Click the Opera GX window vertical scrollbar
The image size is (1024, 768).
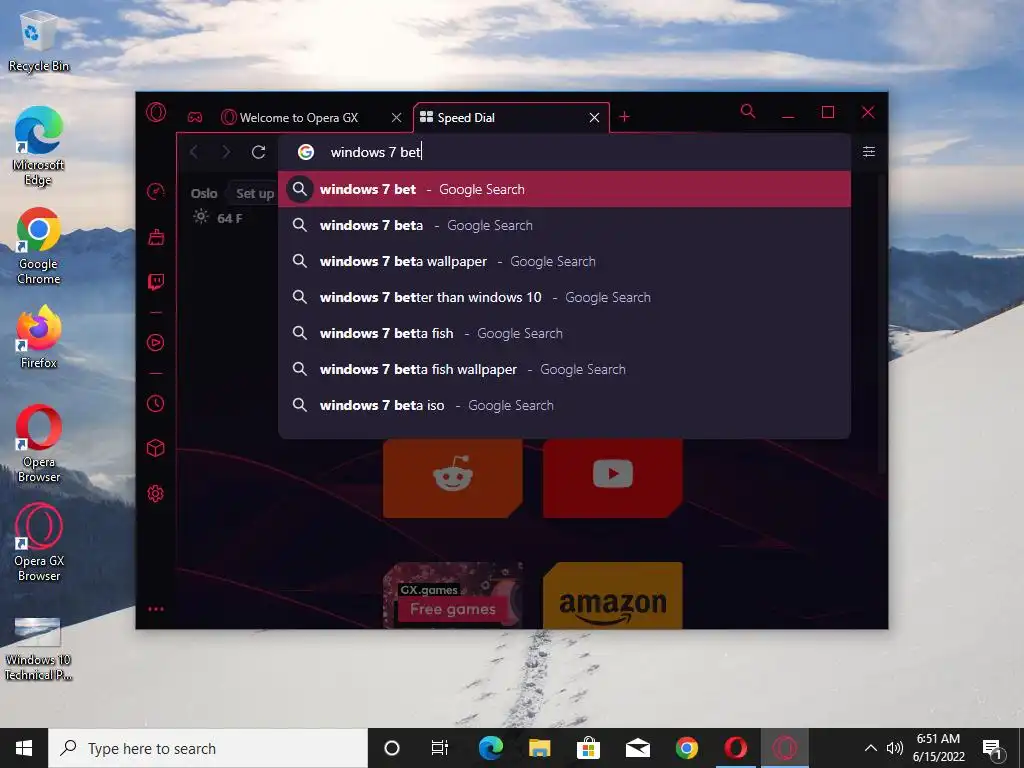coord(882,324)
